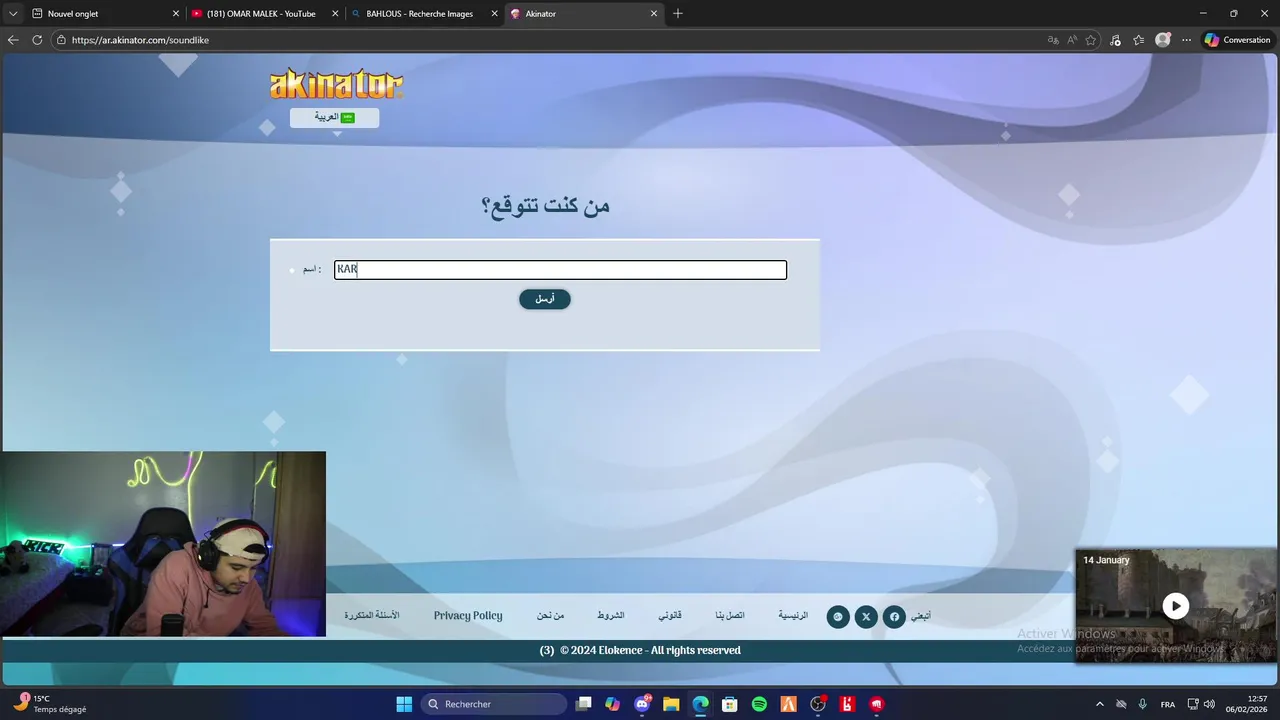Show hidden system tray icons chevron
This screenshot has height=720, width=1280.
click(x=1100, y=704)
